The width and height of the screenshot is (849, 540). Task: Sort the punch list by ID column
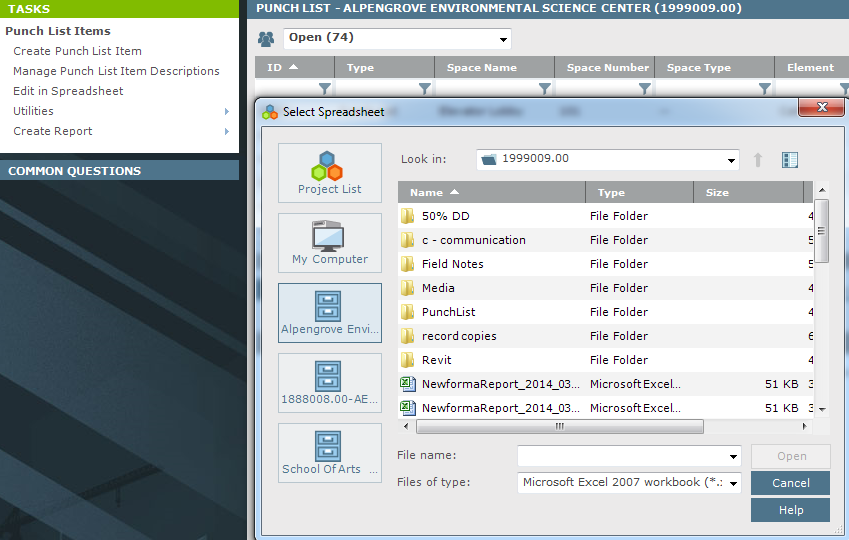coord(295,68)
